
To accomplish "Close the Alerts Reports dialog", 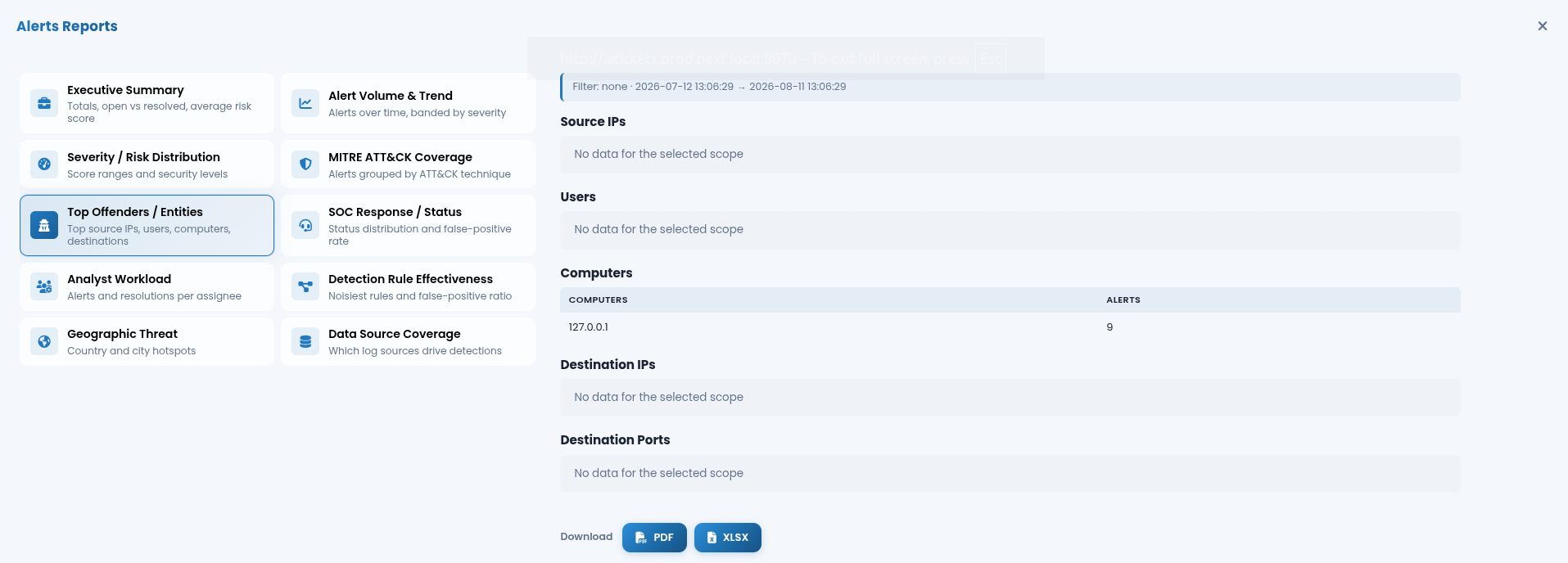I will click(1543, 26).
